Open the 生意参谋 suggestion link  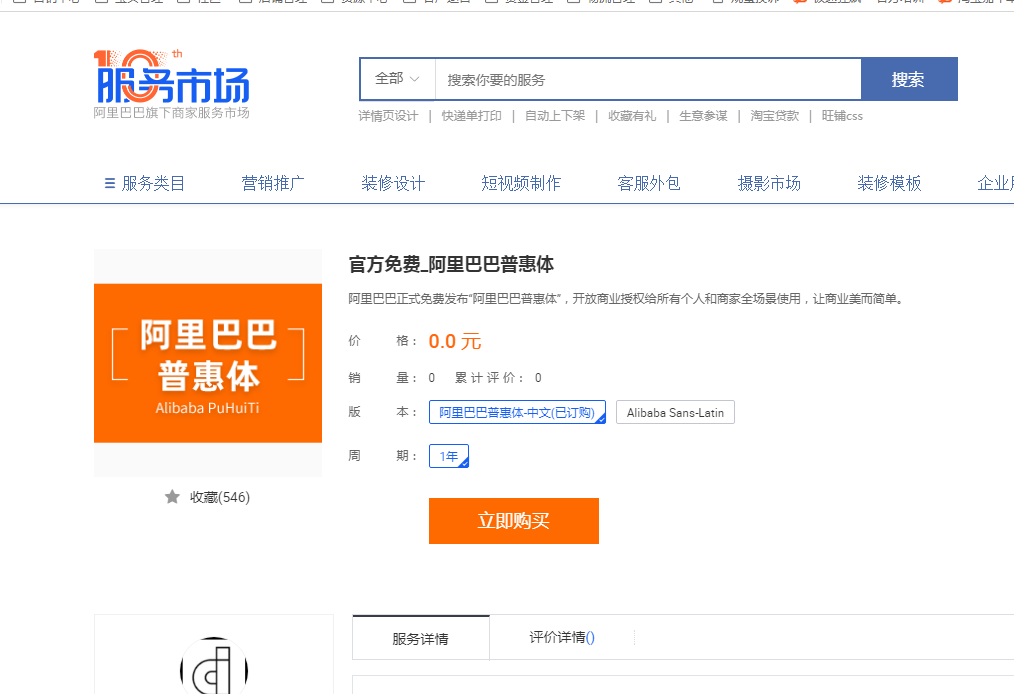pyautogui.click(x=703, y=116)
